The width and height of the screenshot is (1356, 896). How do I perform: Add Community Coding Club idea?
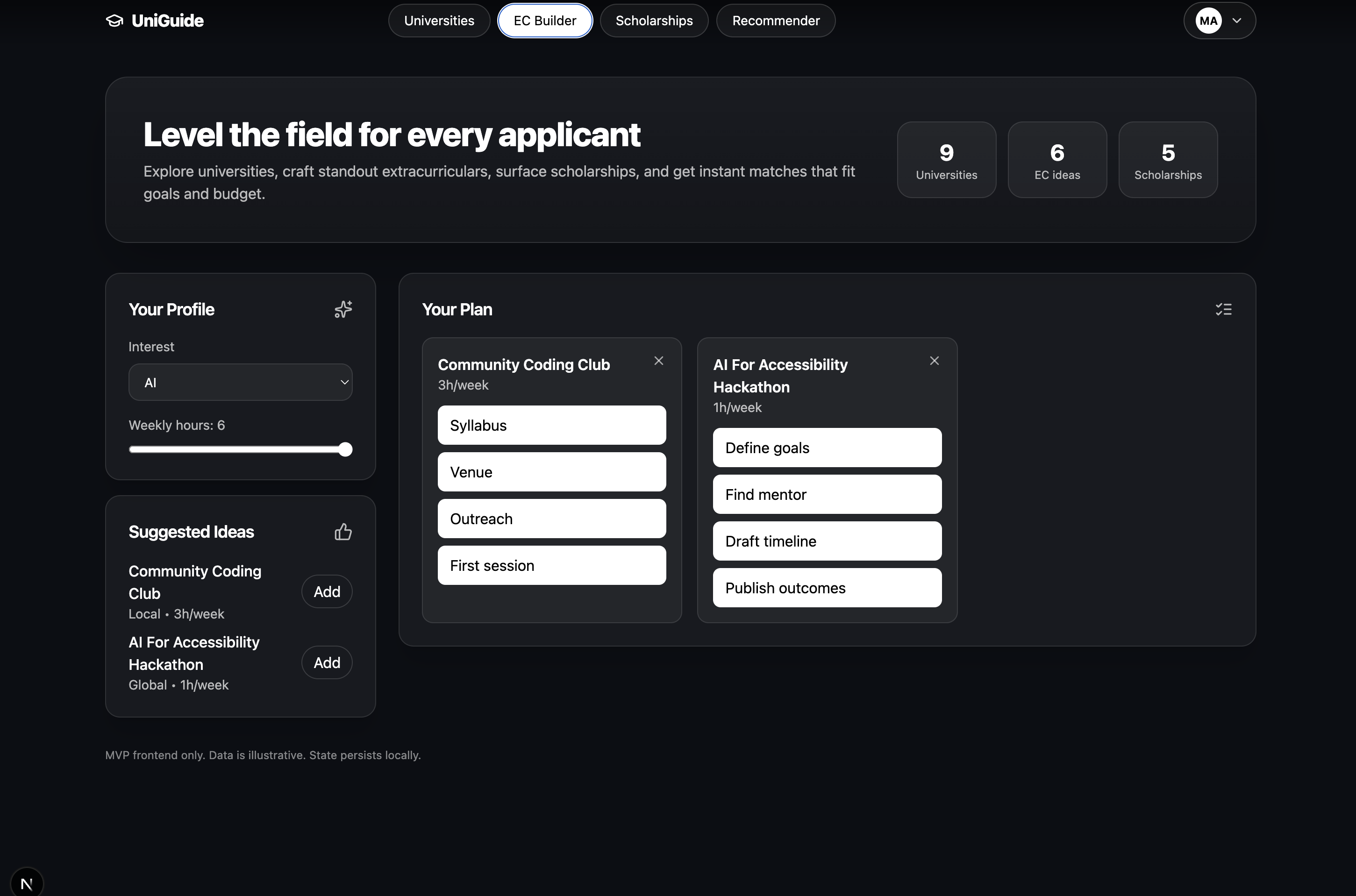click(326, 591)
